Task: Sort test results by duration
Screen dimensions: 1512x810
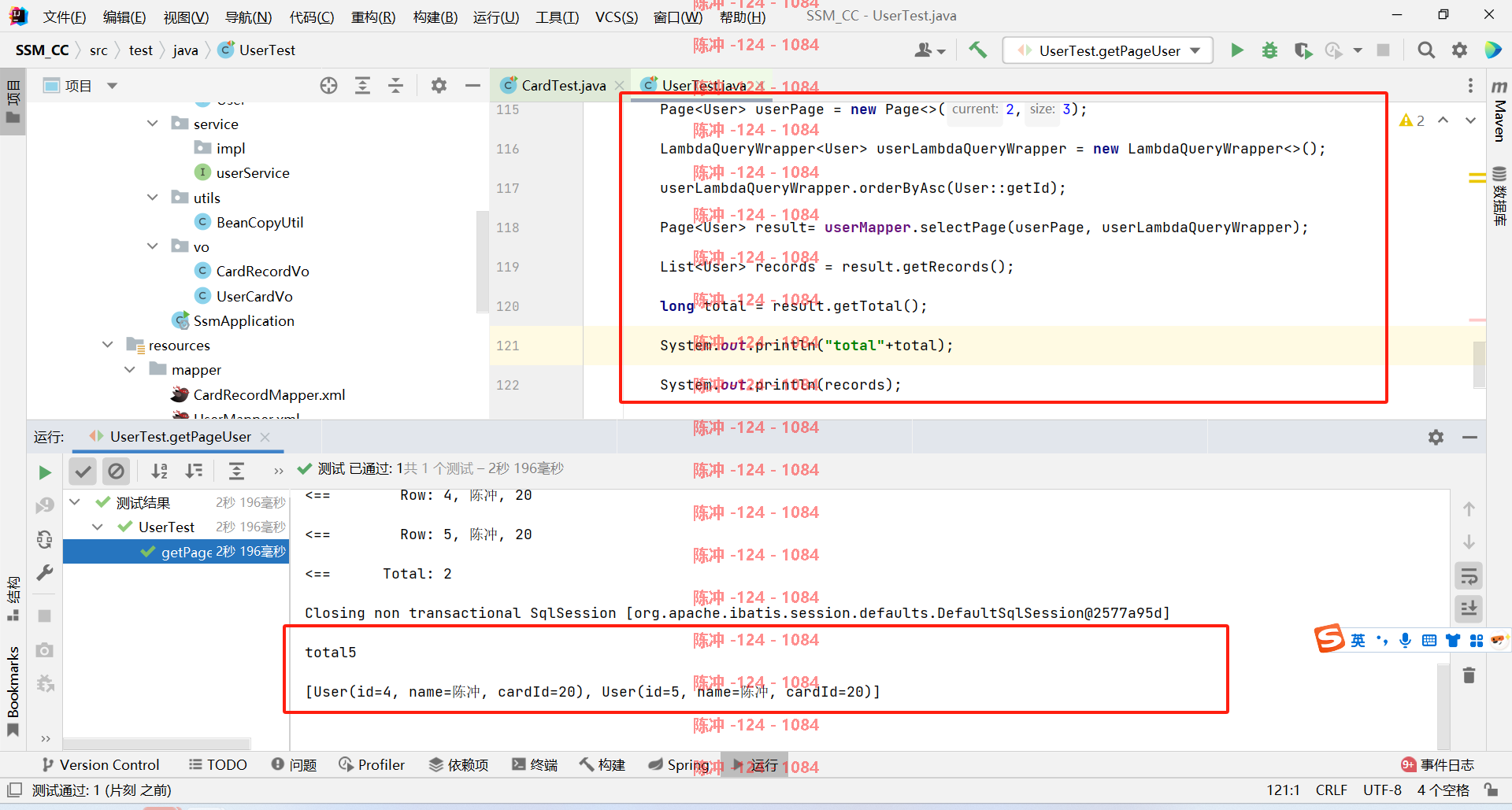Action: click(194, 471)
